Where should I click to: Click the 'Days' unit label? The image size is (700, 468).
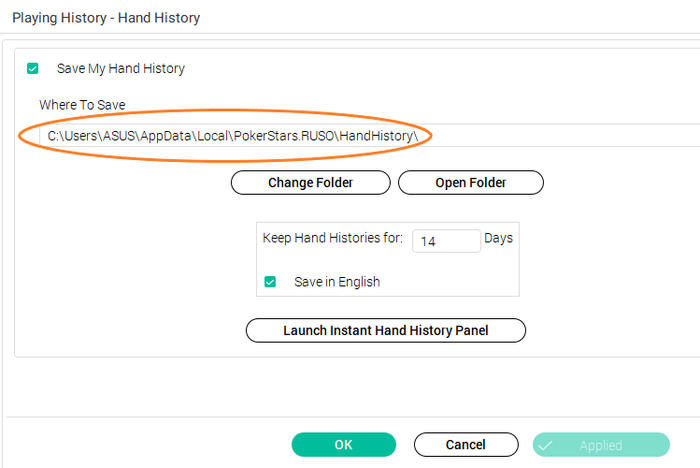[x=498, y=239]
